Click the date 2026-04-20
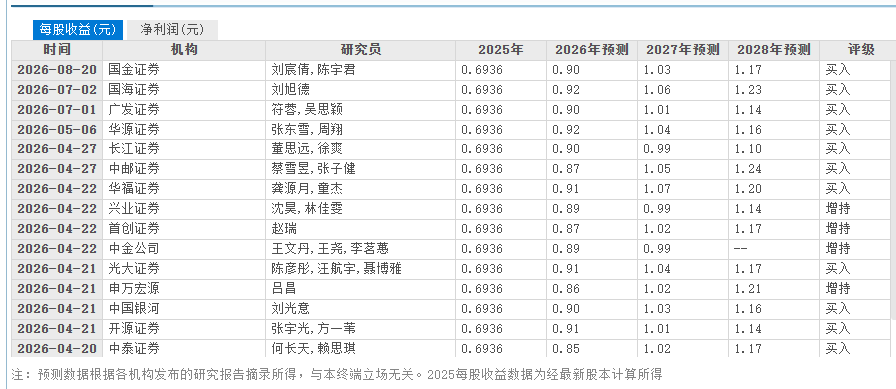 [x=57, y=348]
